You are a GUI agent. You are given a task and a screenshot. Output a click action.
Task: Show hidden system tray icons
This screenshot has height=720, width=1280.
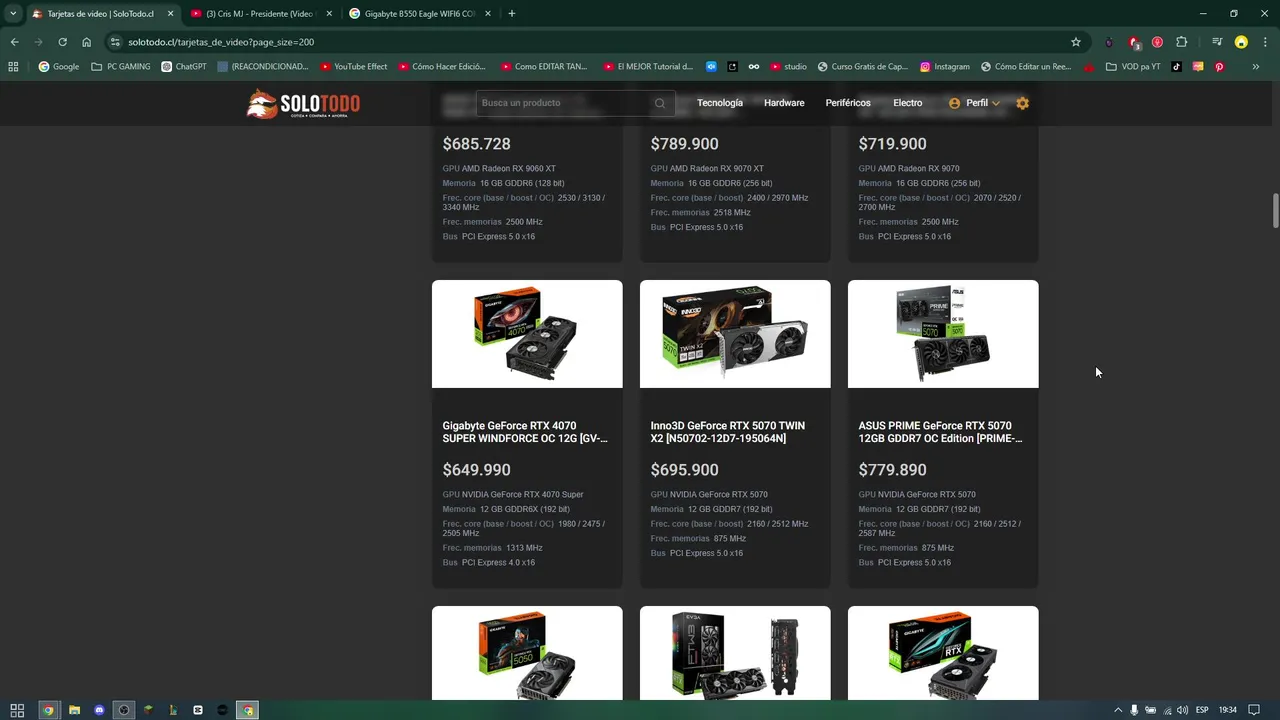(1118, 710)
